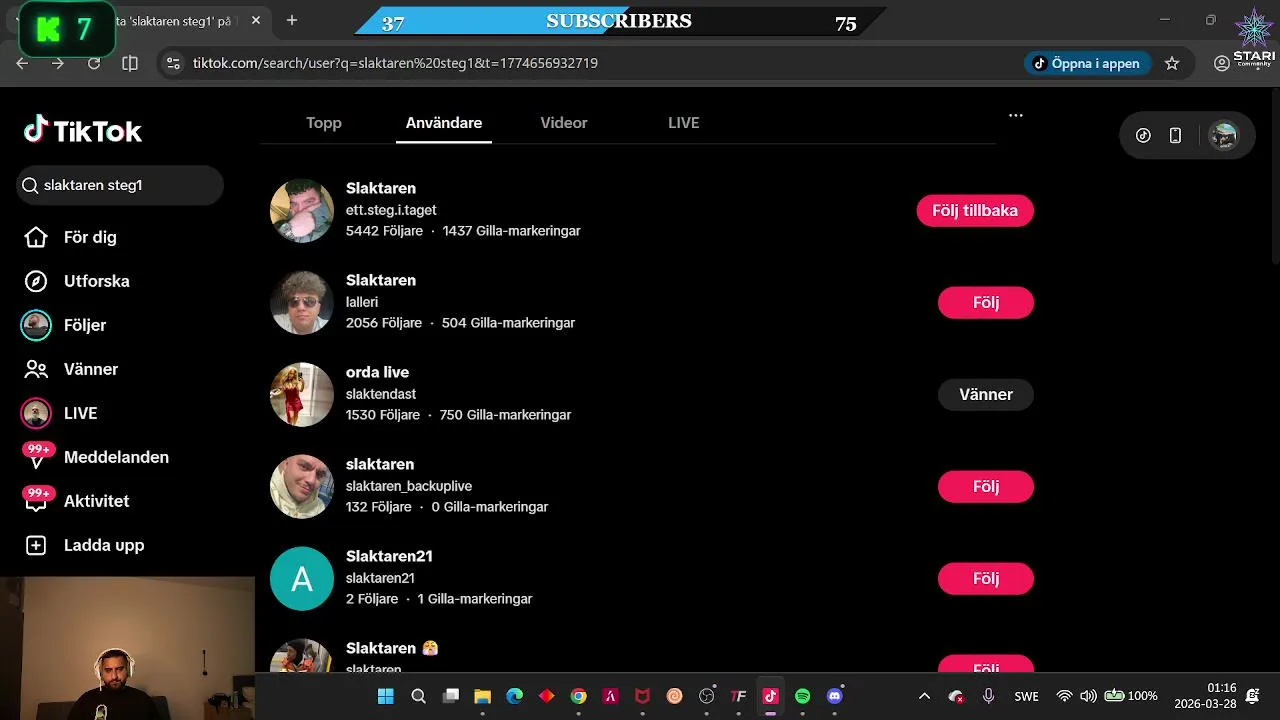Show hidden system tray icons
Screen dimensions: 1280x720
tap(924, 696)
